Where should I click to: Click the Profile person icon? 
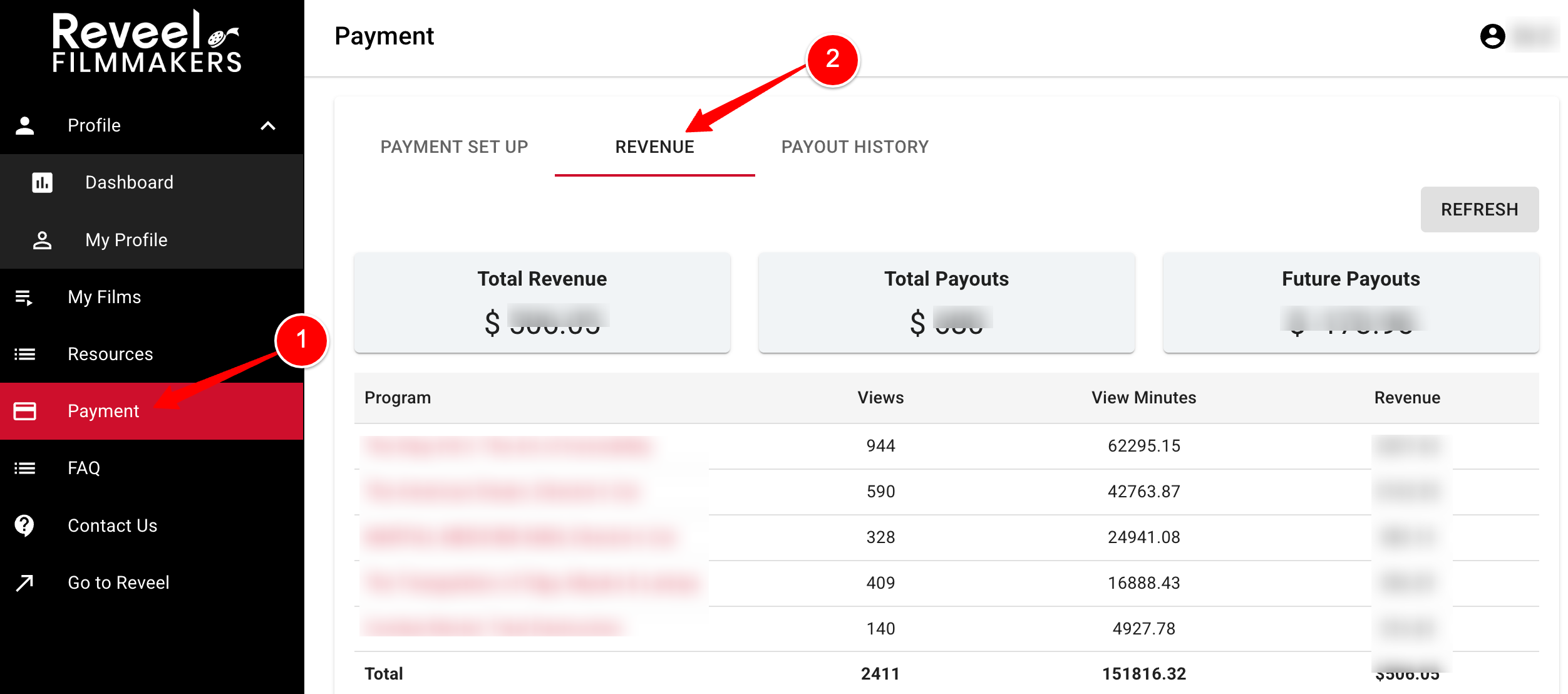[x=25, y=125]
